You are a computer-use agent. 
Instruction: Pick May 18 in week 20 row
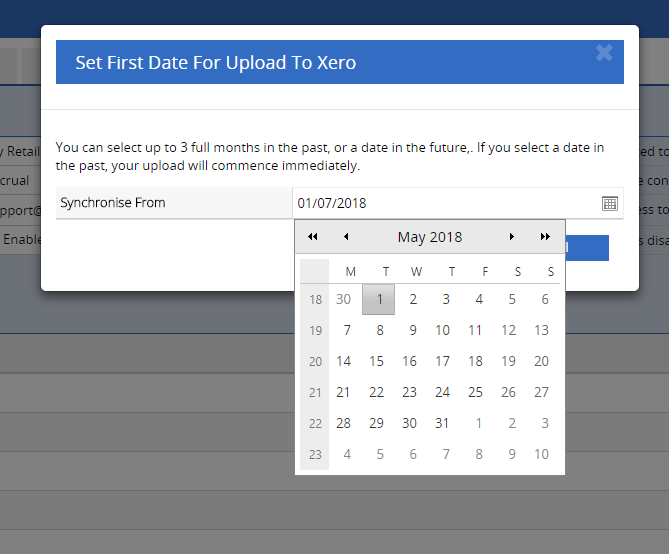coord(477,362)
